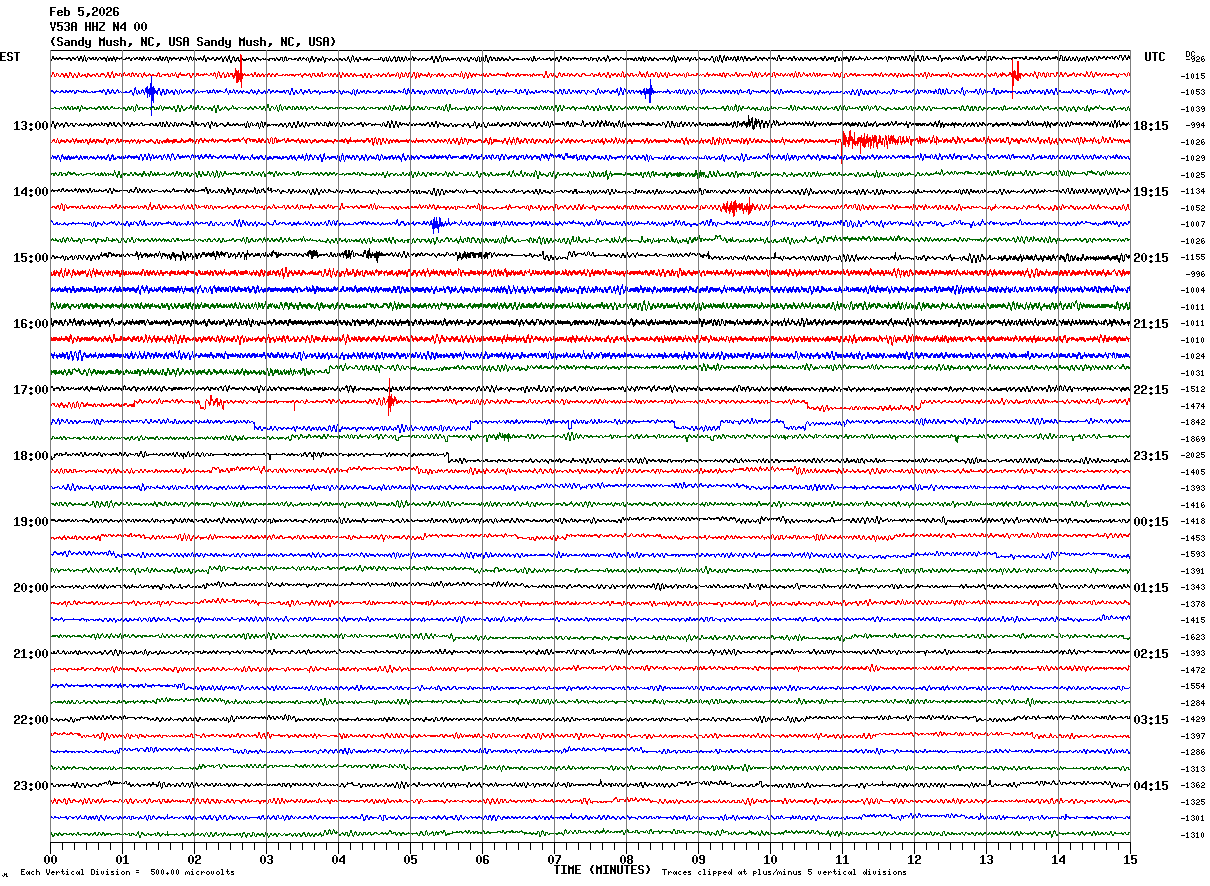This screenshot has width=1210, height=886.
Task: Click the DC offset value "-1155"
Action: pos(1193,257)
